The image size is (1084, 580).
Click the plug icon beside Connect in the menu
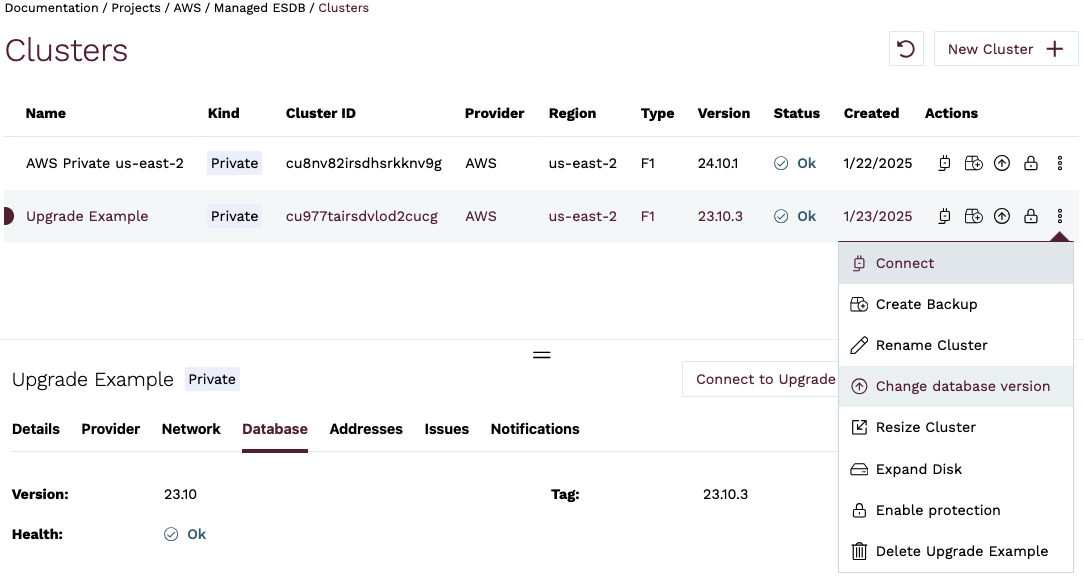tap(859, 262)
